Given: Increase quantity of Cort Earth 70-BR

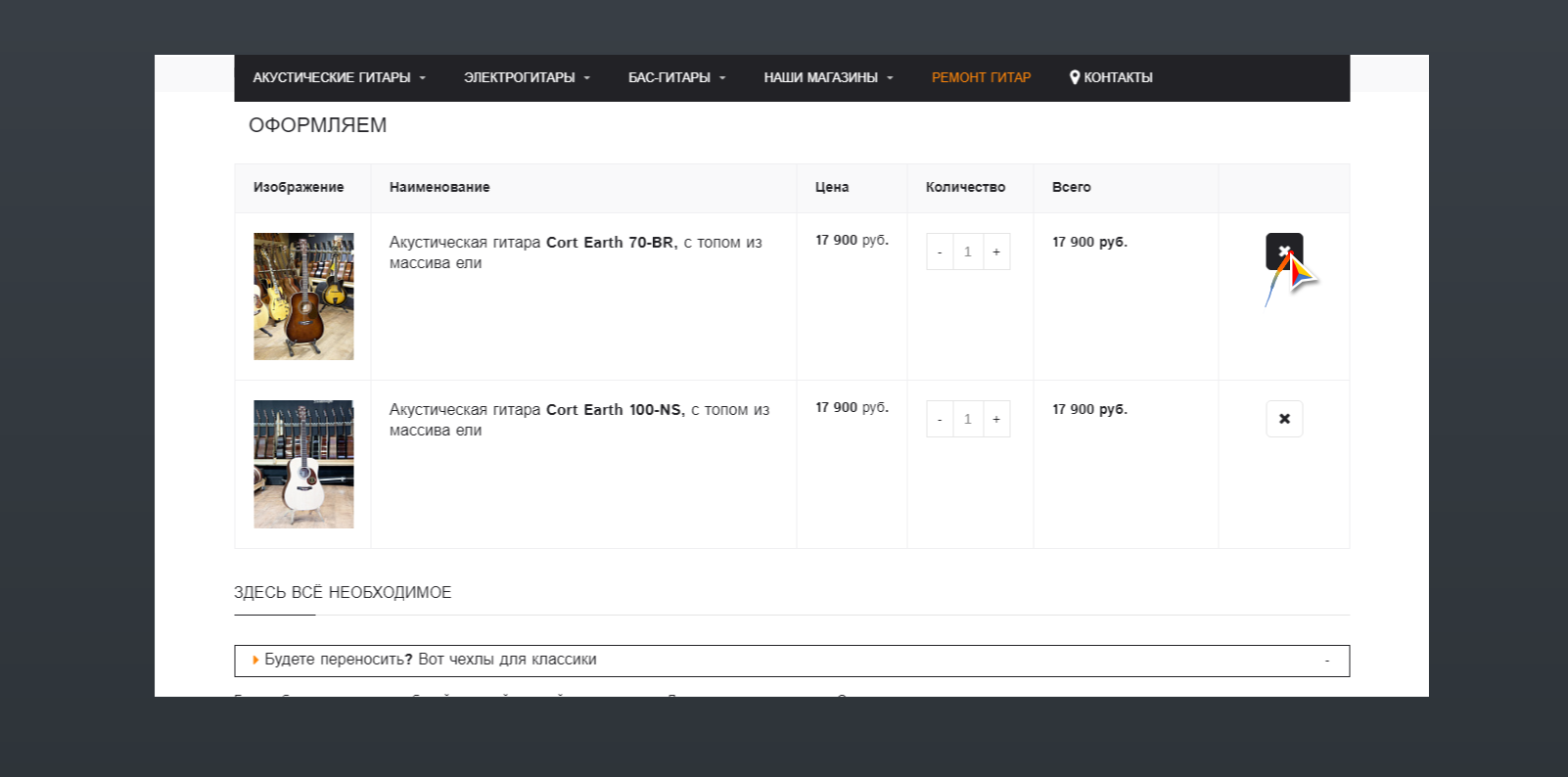Looking at the screenshot, I should point(996,251).
